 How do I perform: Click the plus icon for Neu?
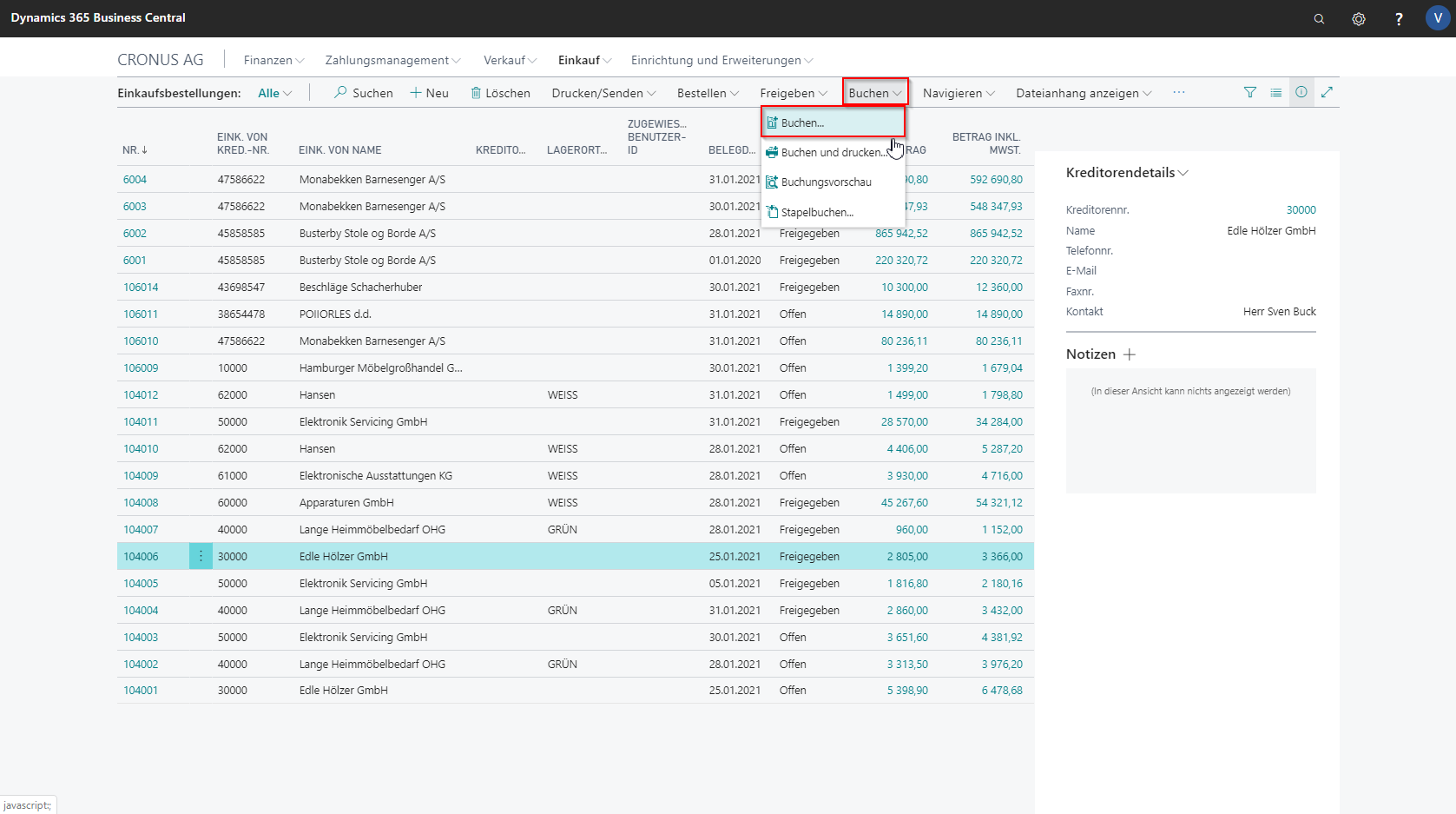coord(416,92)
